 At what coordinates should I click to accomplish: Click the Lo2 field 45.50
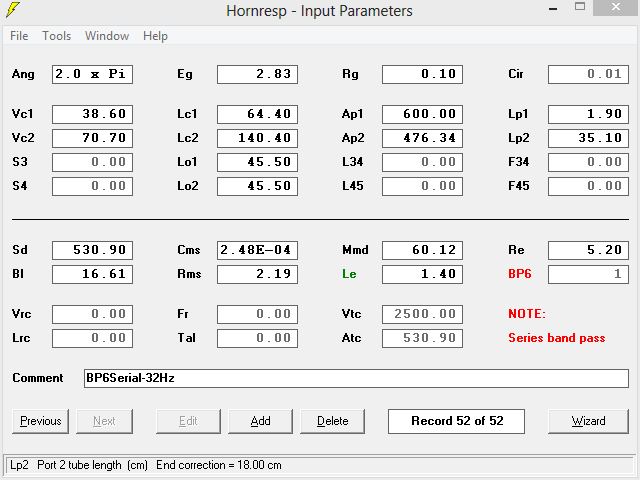tap(258, 186)
